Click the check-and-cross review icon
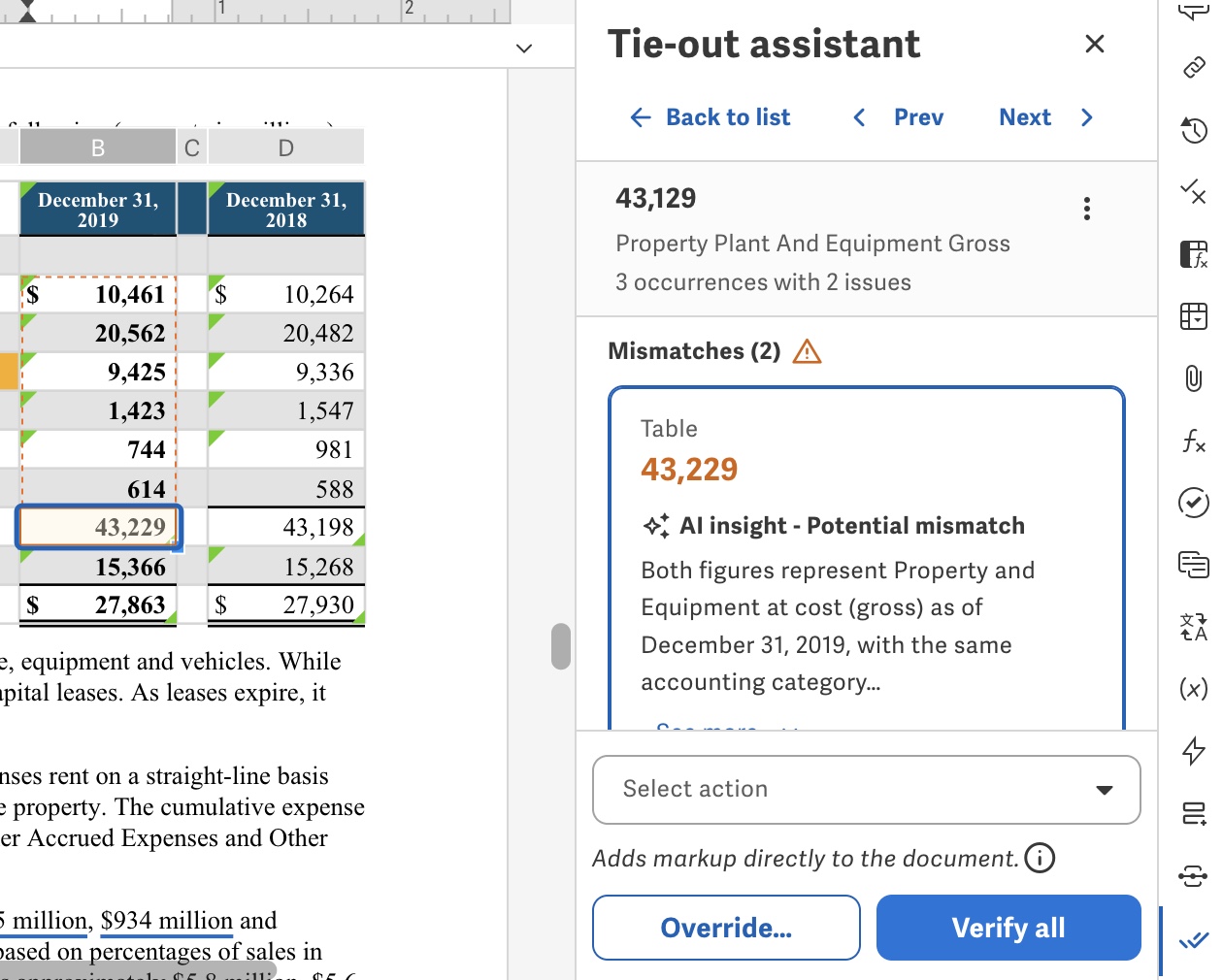This screenshot has height=980, width=1223. (1193, 191)
